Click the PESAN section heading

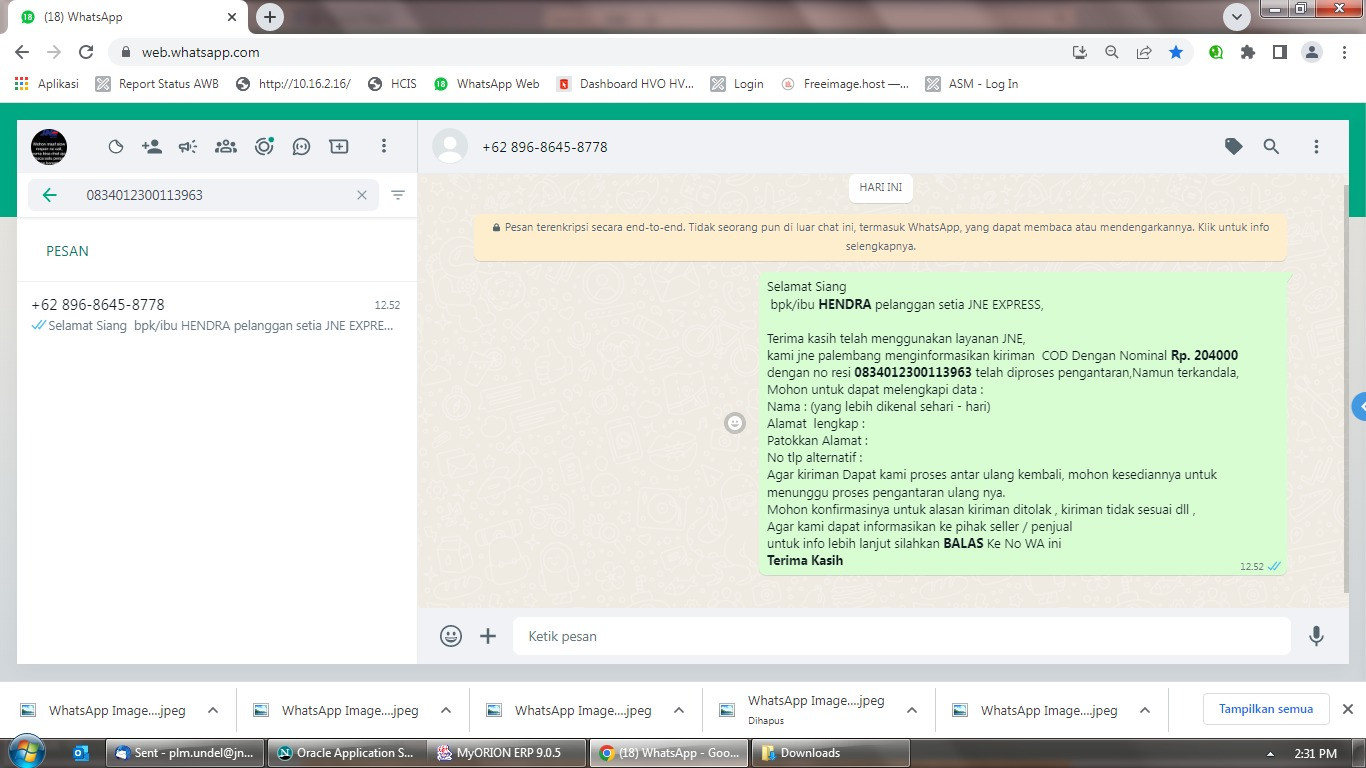(x=67, y=251)
